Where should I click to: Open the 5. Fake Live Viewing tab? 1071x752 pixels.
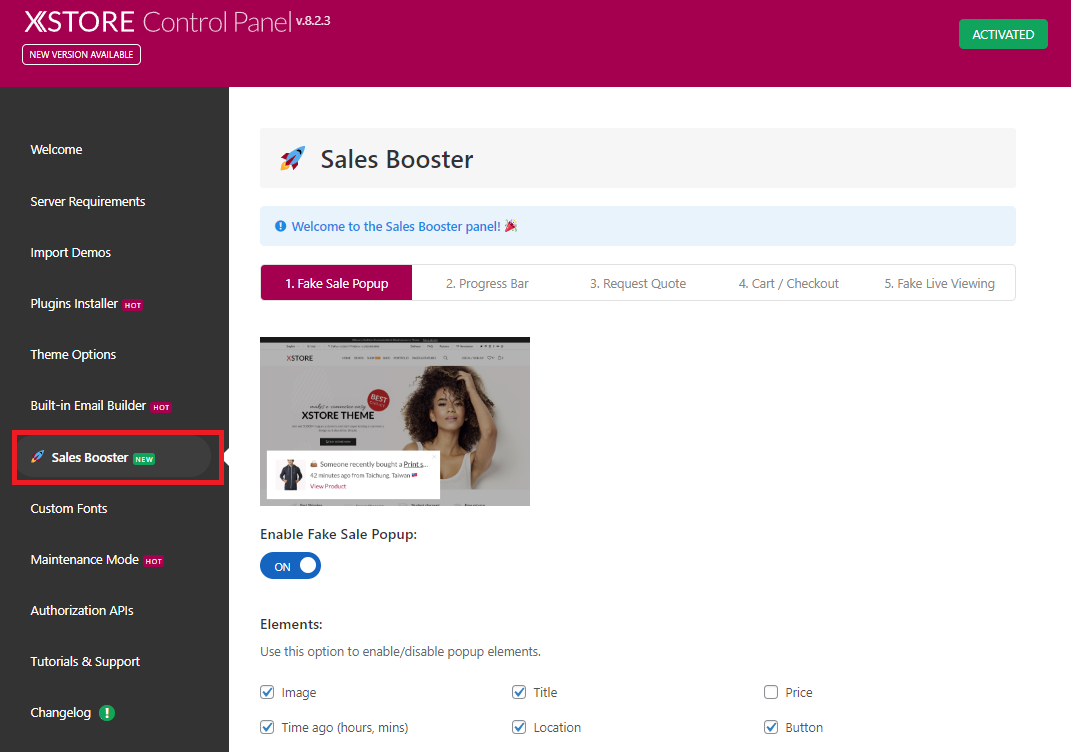click(x=939, y=283)
